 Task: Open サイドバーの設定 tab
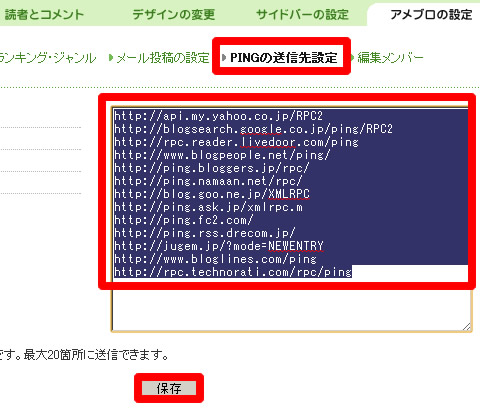[302, 15]
